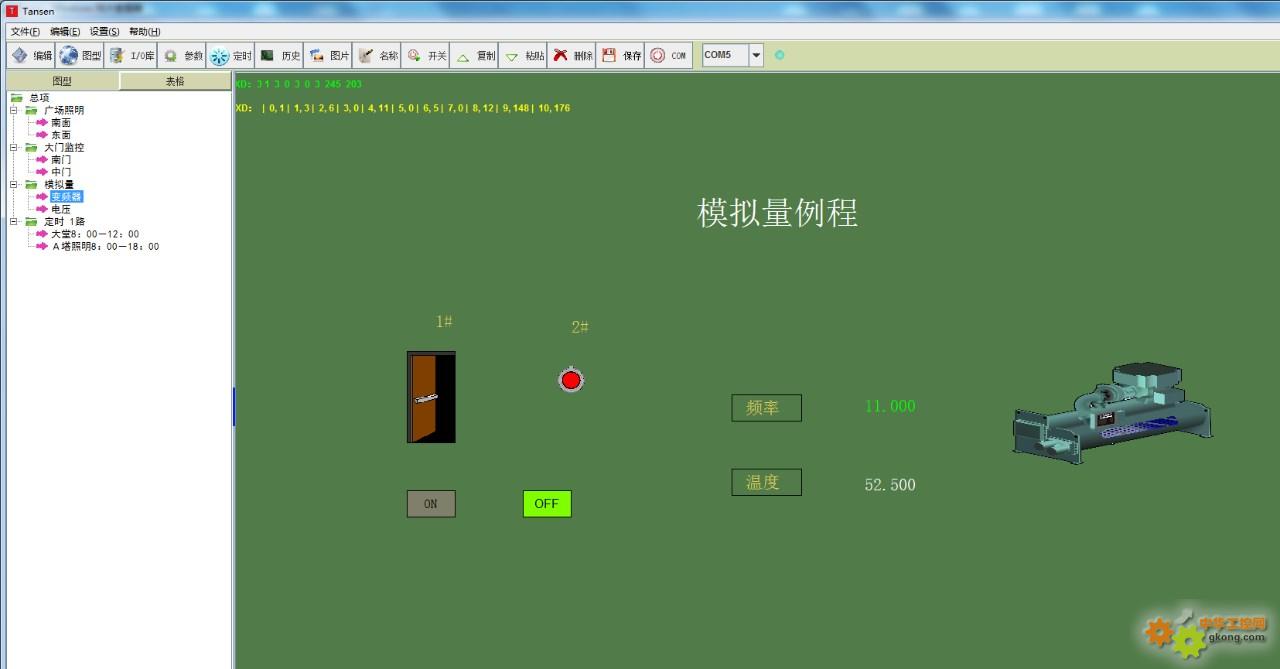This screenshot has width=1280, height=669.
Task: Click the 2# label
Action: click(x=580, y=327)
